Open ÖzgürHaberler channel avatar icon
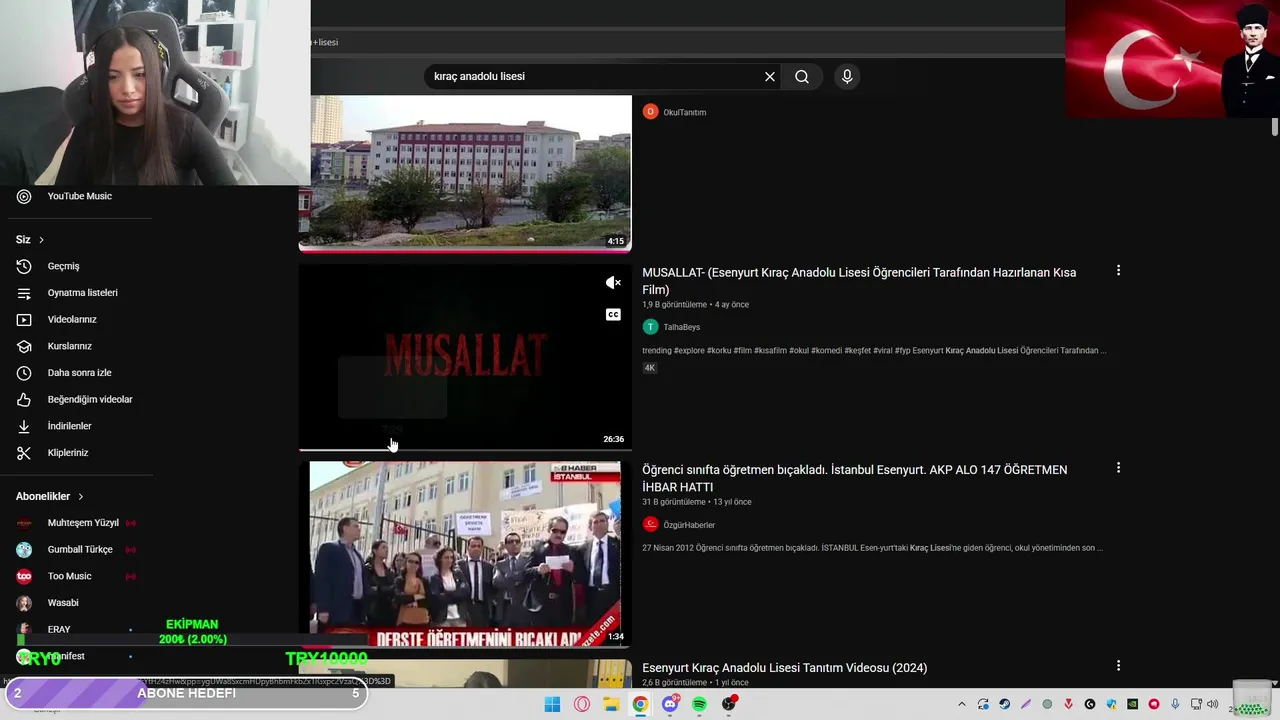The height and width of the screenshot is (720, 1280). pos(650,525)
